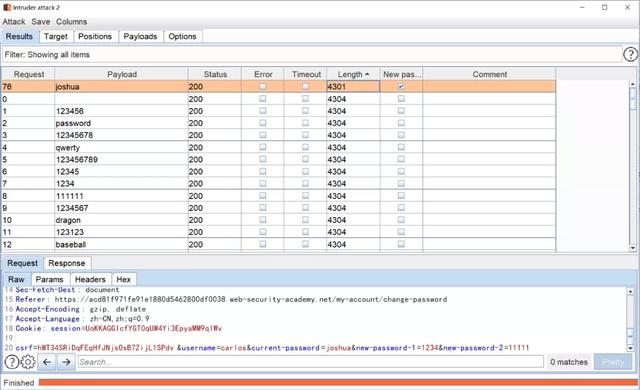The width and height of the screenshot is (640, 390).
Task: Click the Burp Intruder window icon
Action: (7, 7)
